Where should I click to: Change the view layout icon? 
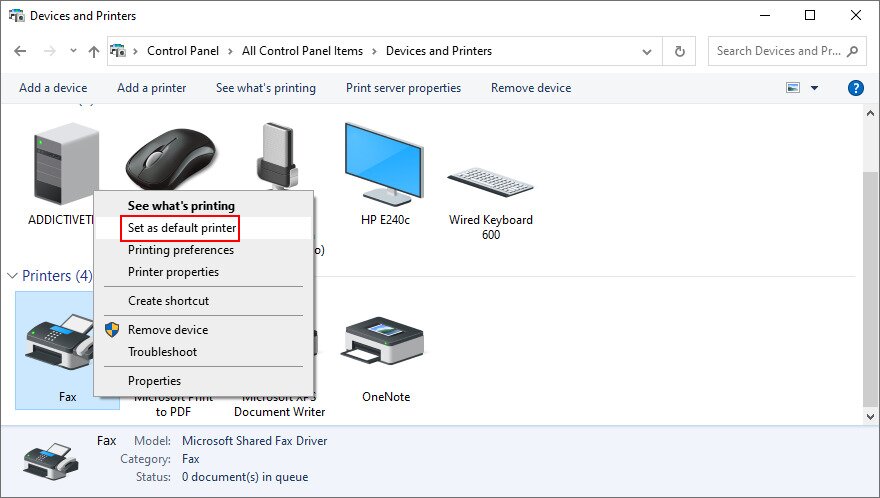(793, 88)
